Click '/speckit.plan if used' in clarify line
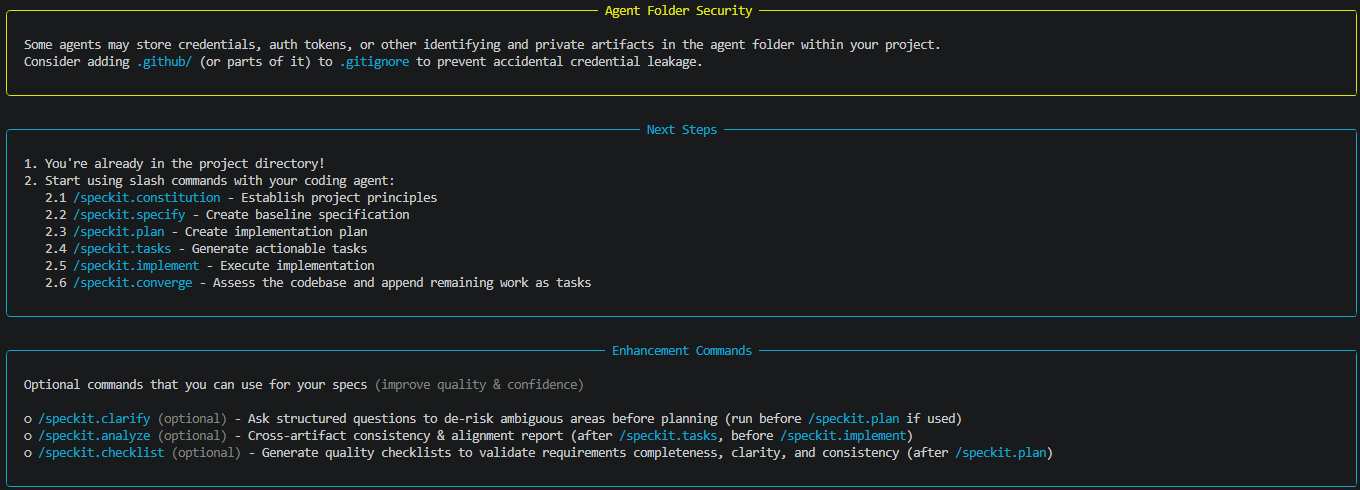 pos(884,419)
